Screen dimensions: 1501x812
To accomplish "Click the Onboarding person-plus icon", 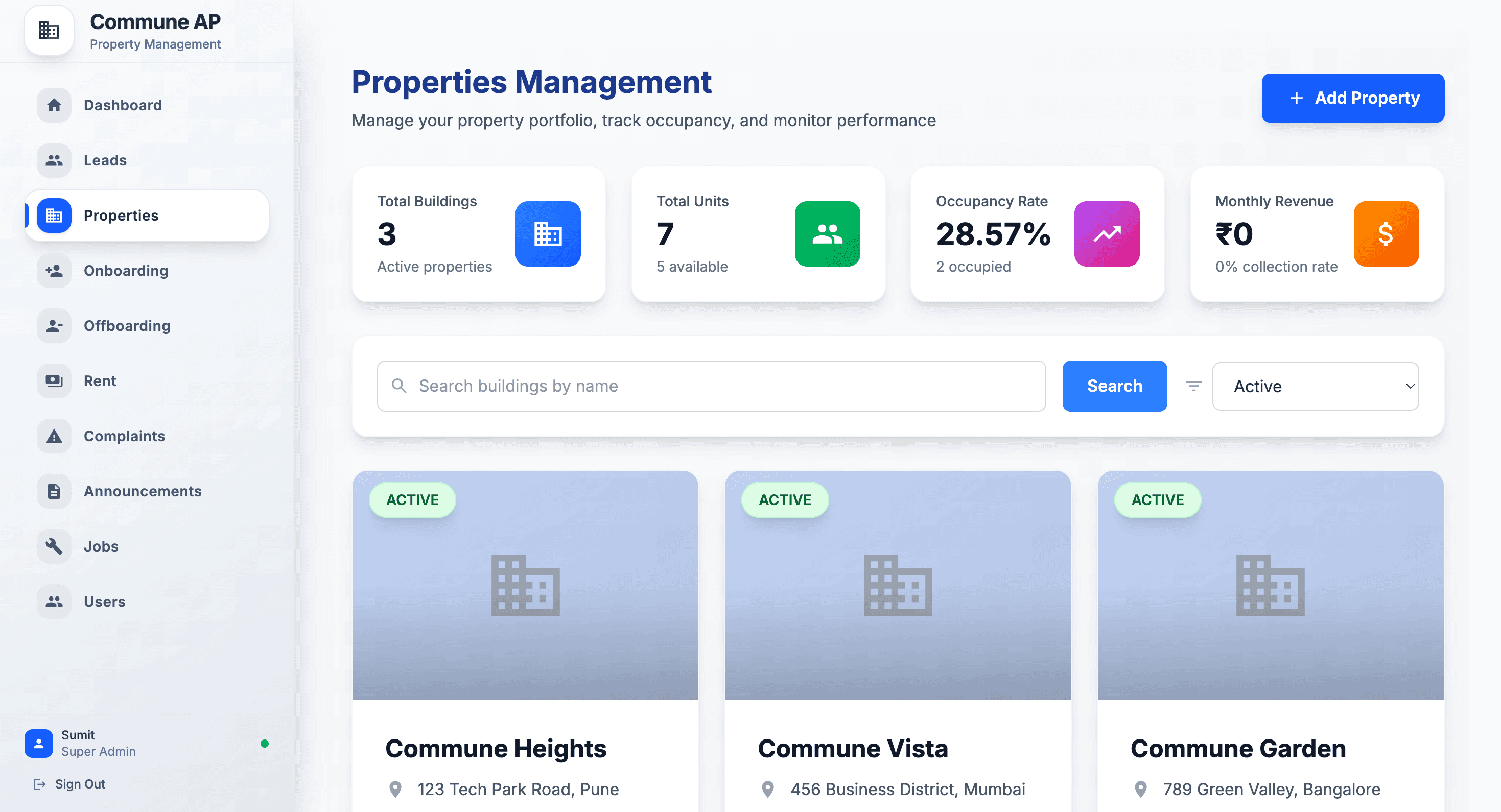I will tap(54, 270).
